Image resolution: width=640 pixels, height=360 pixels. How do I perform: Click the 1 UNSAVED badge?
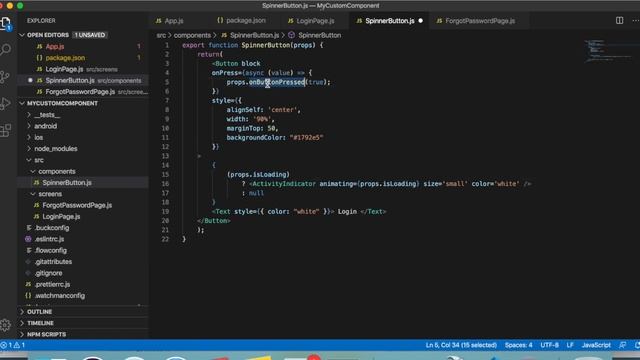tap(90, 35)
